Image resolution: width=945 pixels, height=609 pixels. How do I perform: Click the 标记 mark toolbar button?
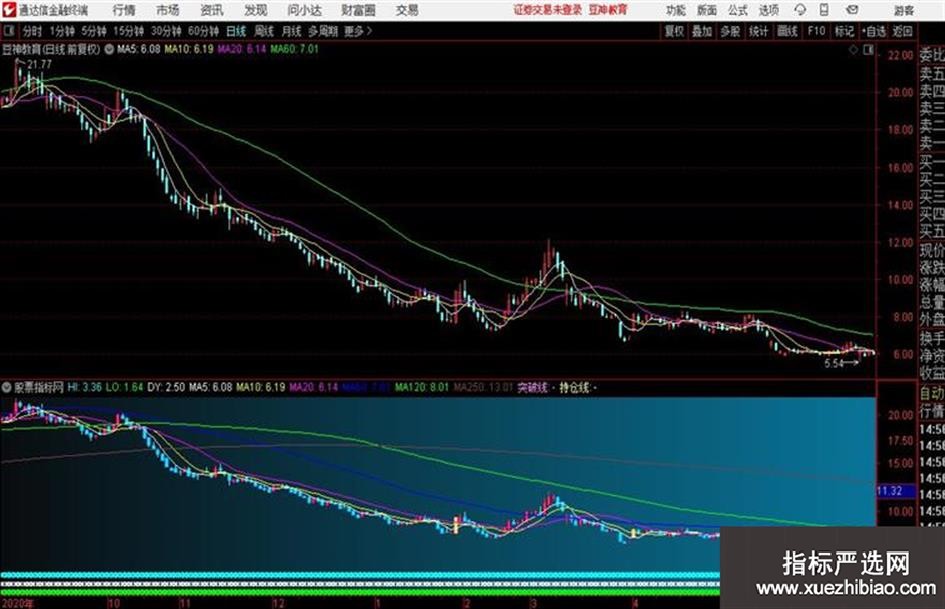pos(844,31)
